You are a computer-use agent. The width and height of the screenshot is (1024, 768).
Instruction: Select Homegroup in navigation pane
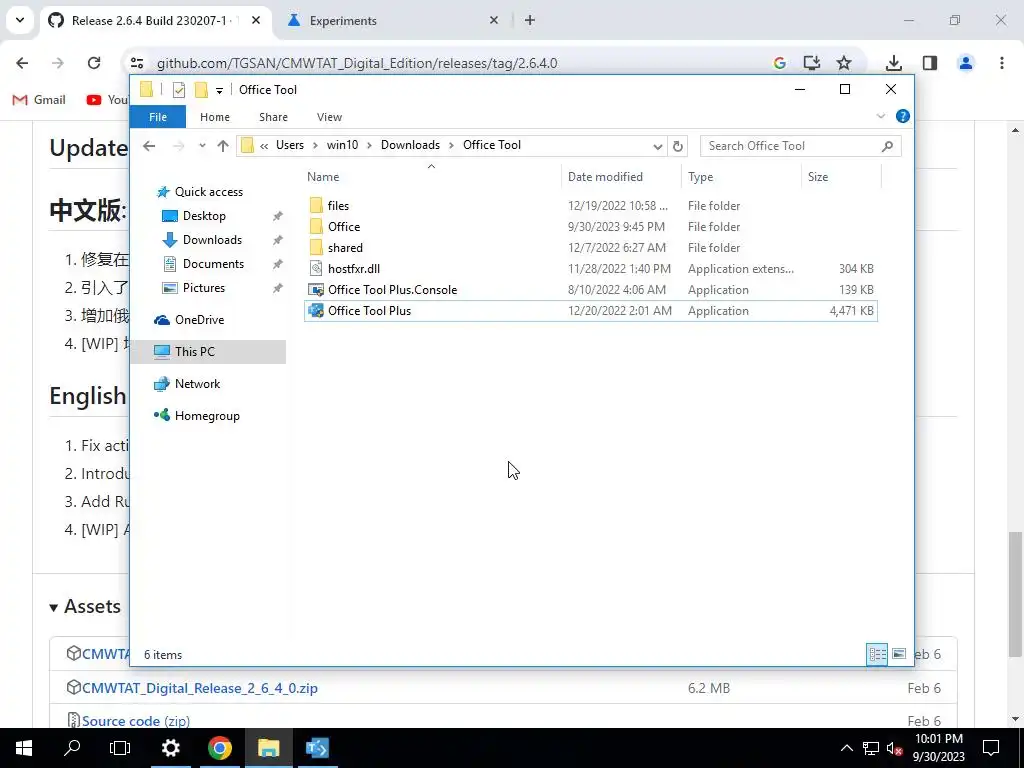[207, 415]
